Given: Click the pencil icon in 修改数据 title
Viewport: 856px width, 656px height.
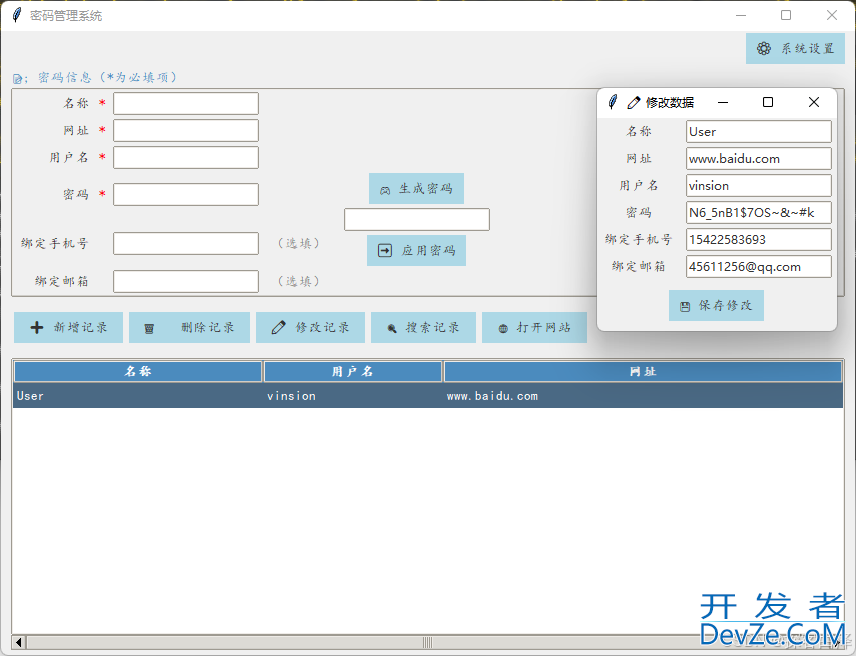Looking at the screenshot, I should pos(634,102).
